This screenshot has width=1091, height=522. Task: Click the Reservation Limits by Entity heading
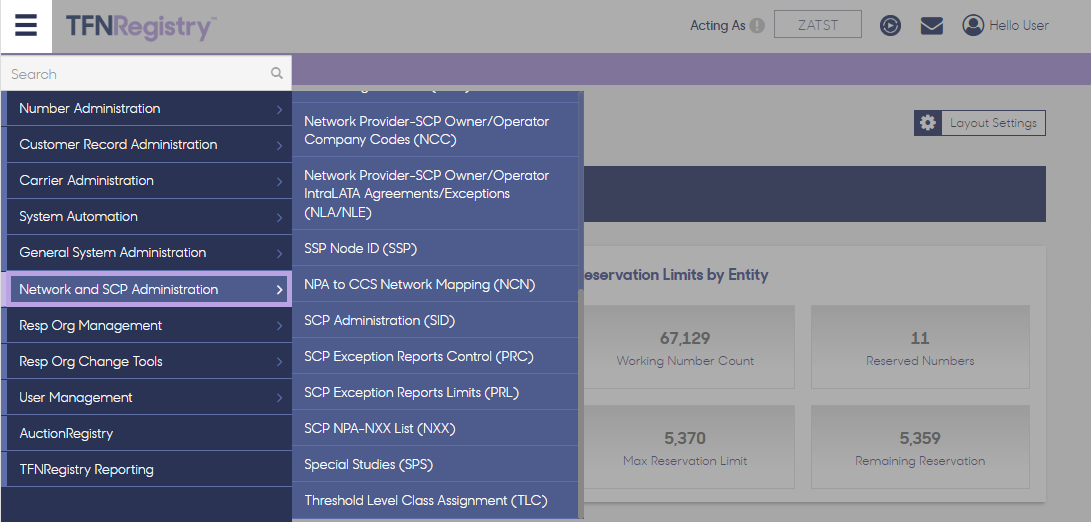[x=676, y=275]
